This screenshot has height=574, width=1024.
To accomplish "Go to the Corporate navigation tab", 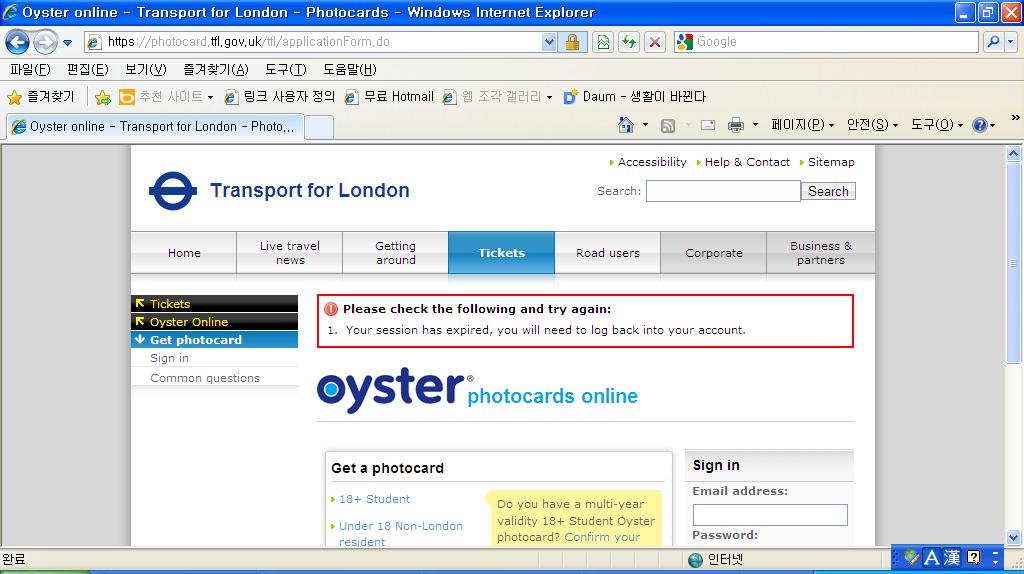I will (713, 253).
